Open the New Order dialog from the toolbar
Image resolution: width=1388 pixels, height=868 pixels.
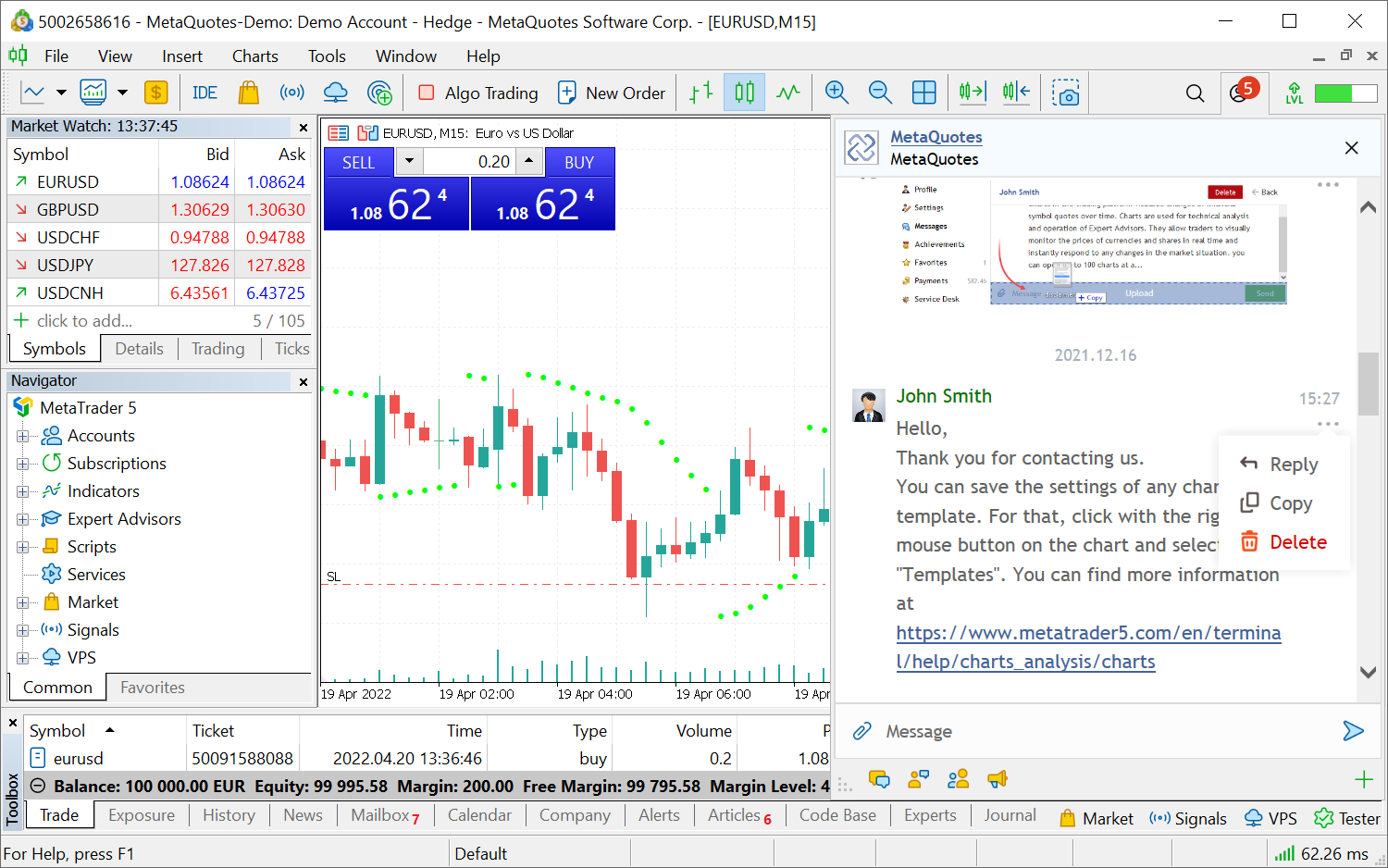pyautogui.click(x=612, y=92)
